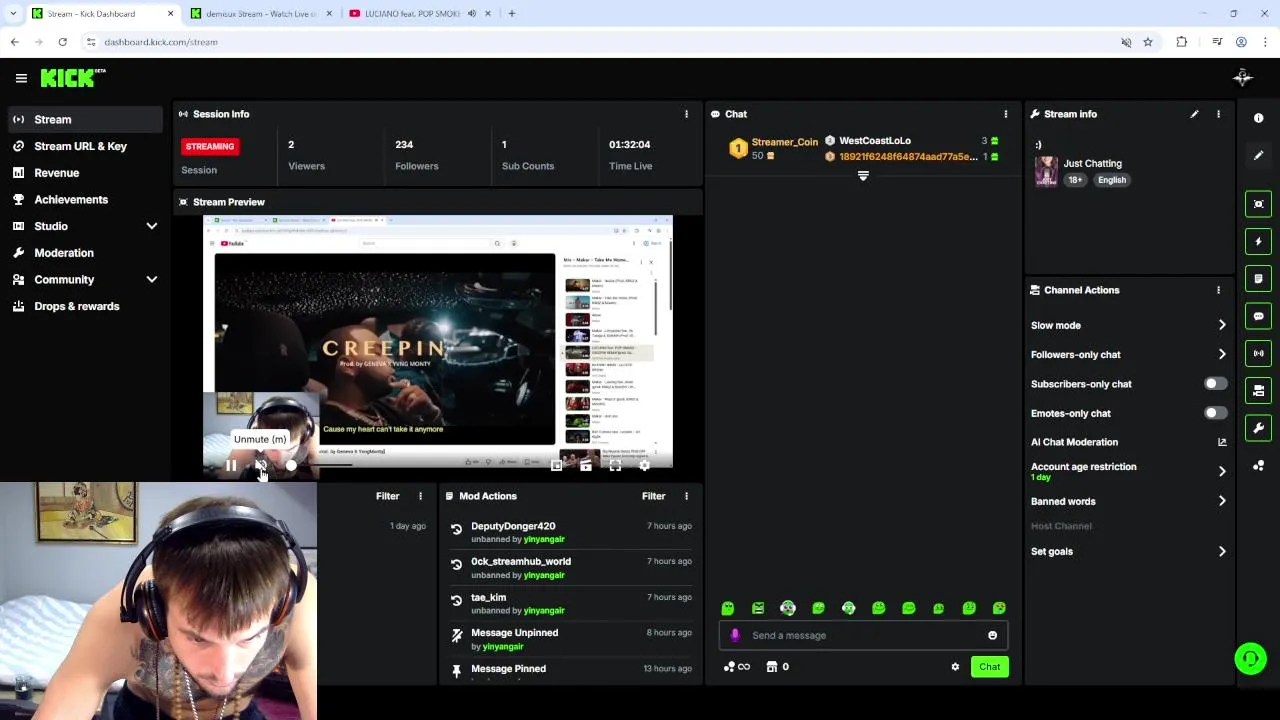Image resolution: width=1280 pixels, height=720 pixels.
Task: Open the Stream page in the sidebar
Action: [x=84, y=119]
